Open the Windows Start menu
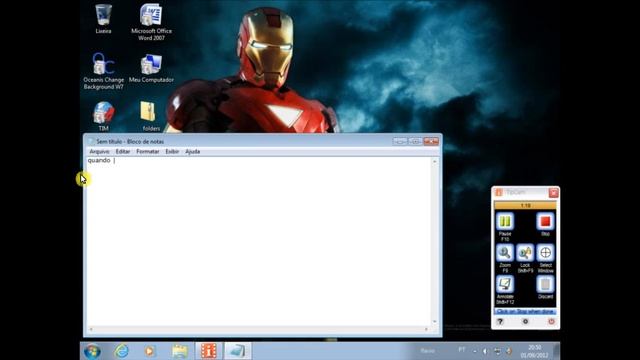640x360 pixels. (92, 351)
